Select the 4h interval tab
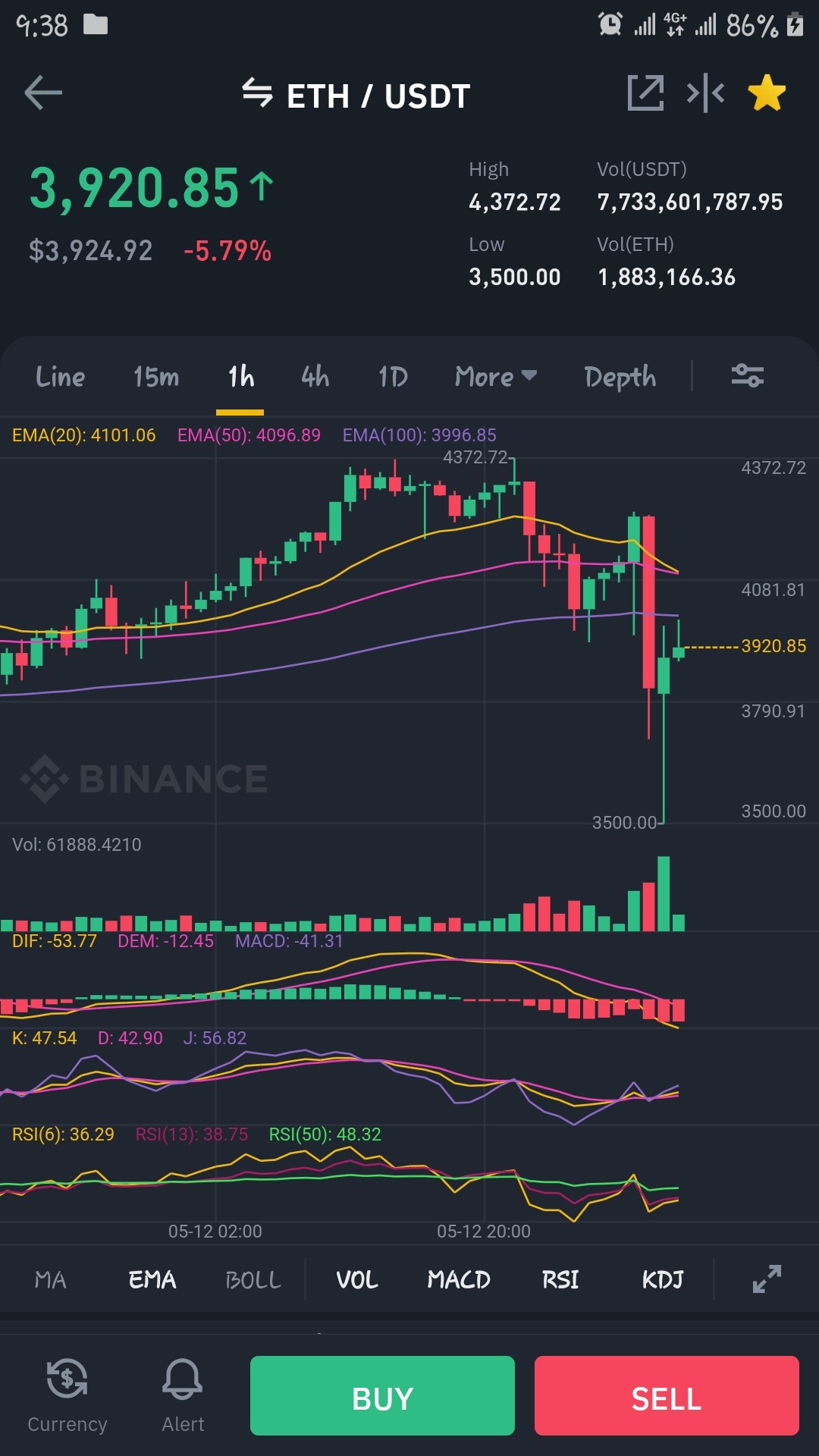 315,376
